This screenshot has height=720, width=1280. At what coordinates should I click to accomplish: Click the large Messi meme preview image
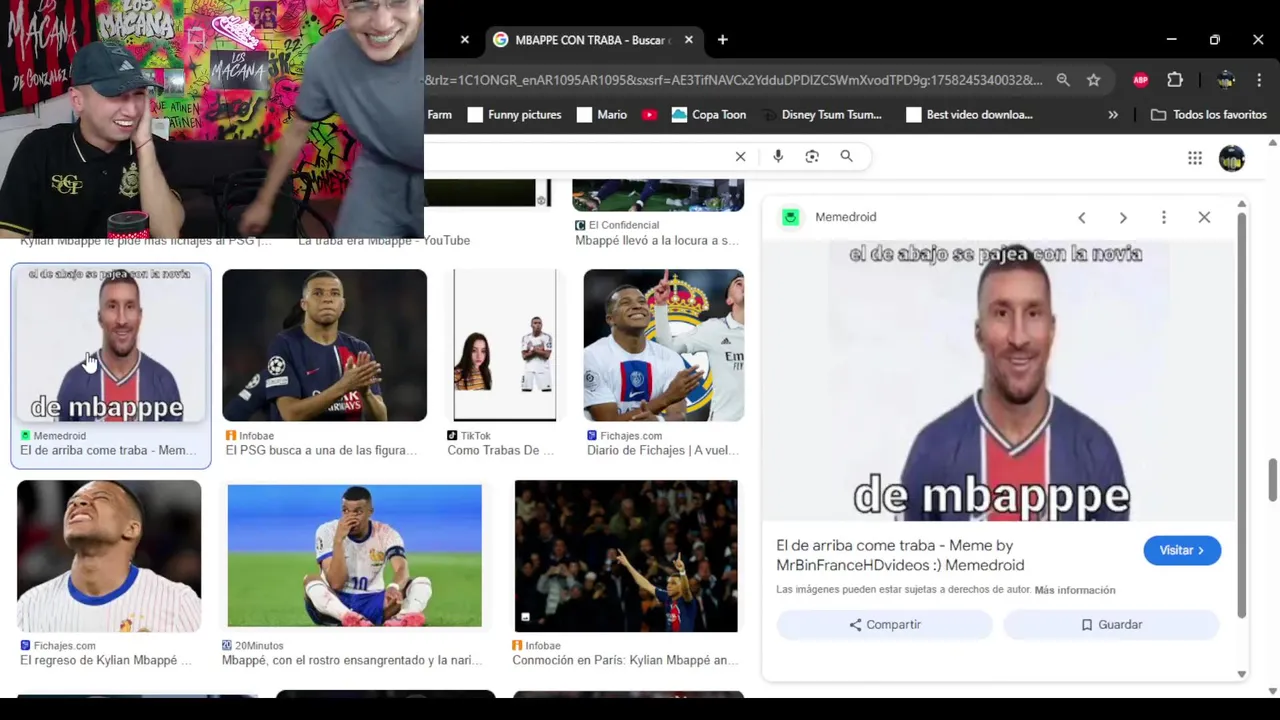coord(998,380)
